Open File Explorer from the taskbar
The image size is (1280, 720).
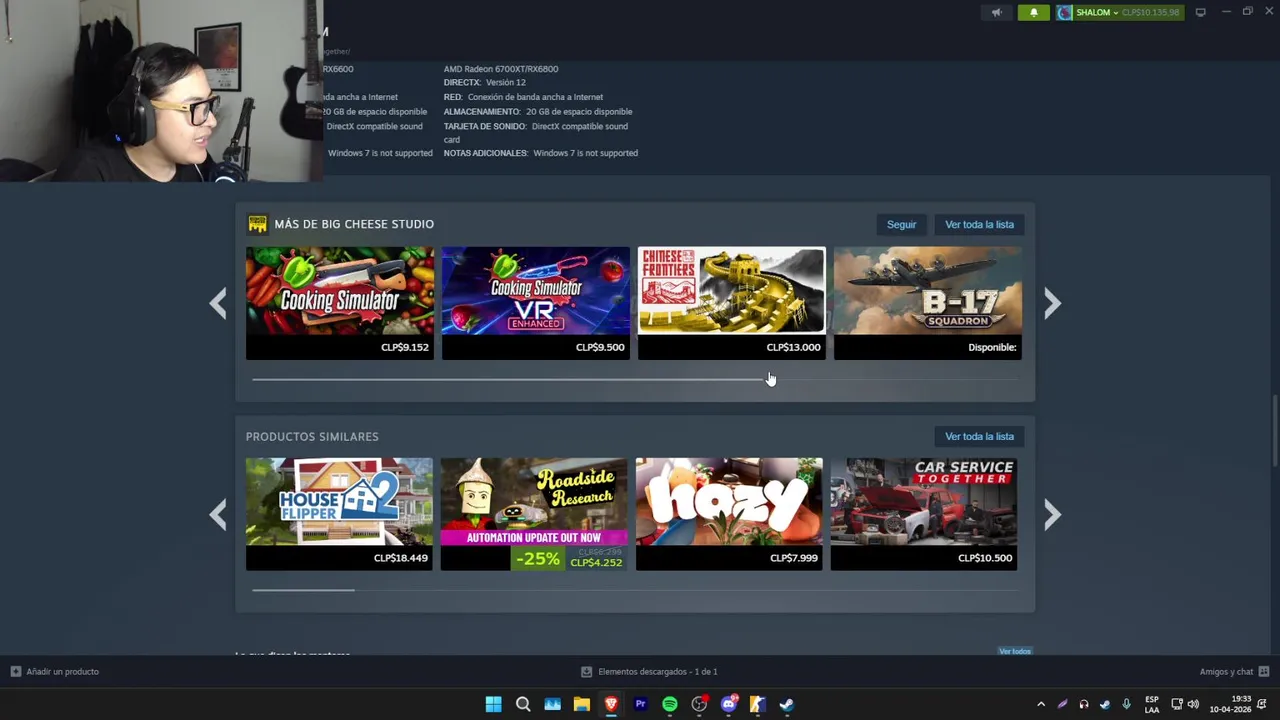[582, 704]
